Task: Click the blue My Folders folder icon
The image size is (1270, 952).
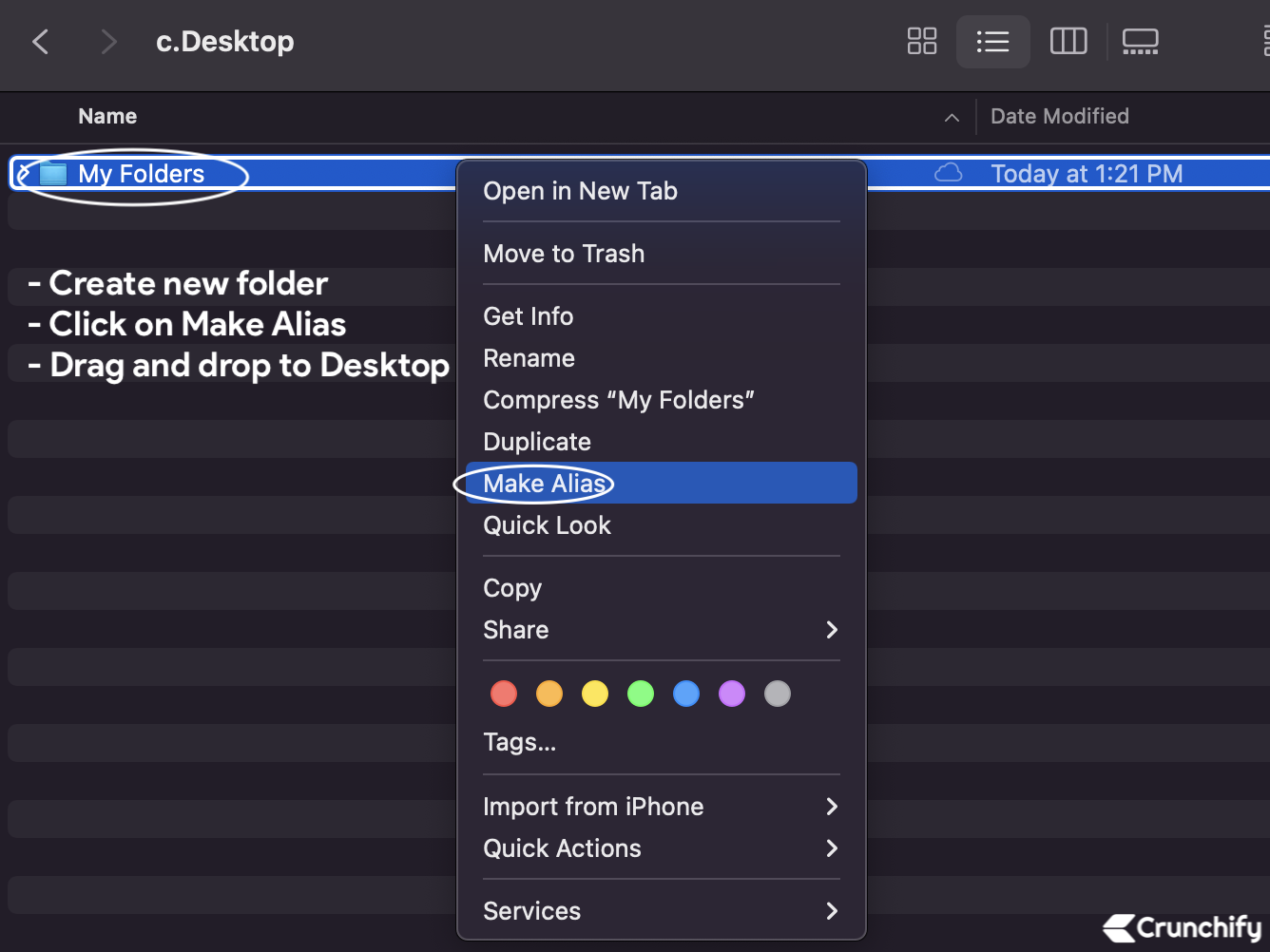Action: [53, 174]
